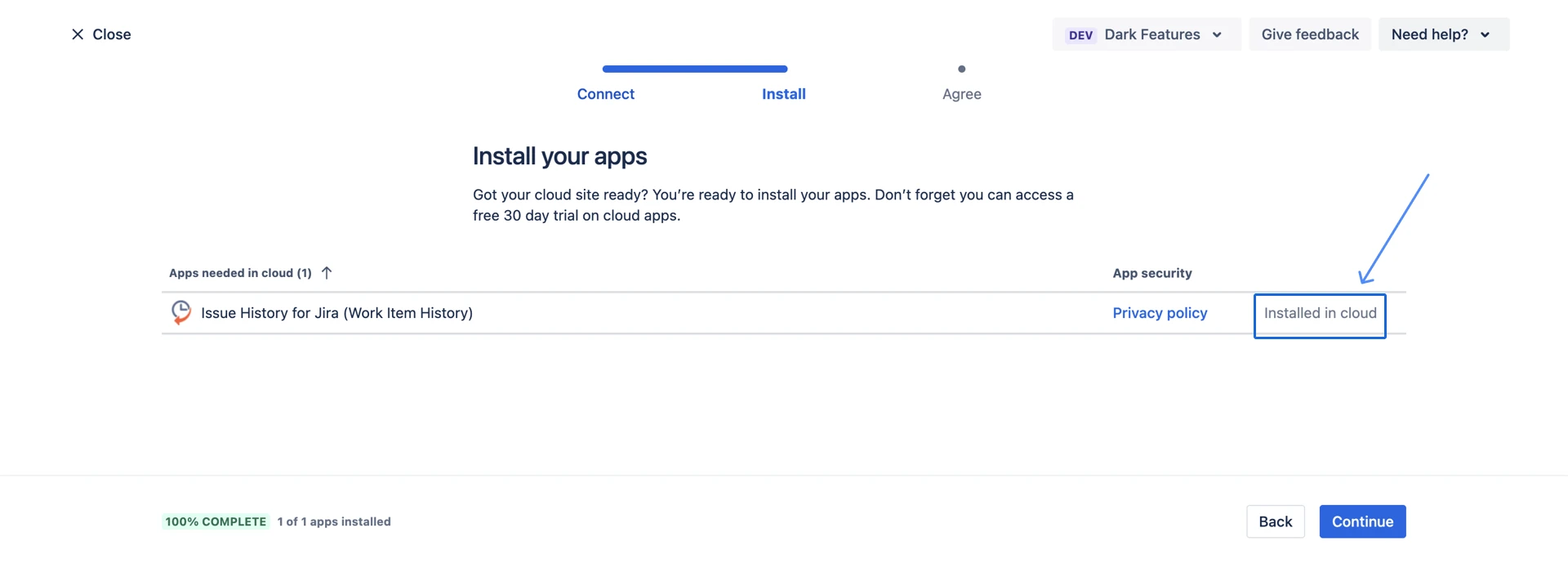This screenshot has width=1568, height=586.
Task: Sort by the Apps needed in cloud arrow
Action: pos(327,273)
